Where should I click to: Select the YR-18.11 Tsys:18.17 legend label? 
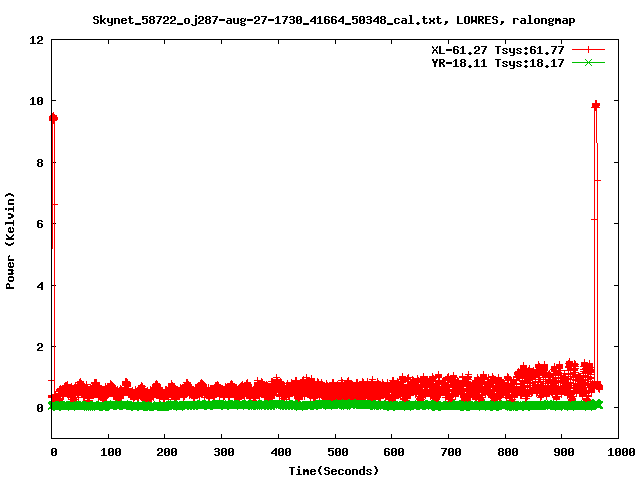pyautogui.click(x=498, y=63)
